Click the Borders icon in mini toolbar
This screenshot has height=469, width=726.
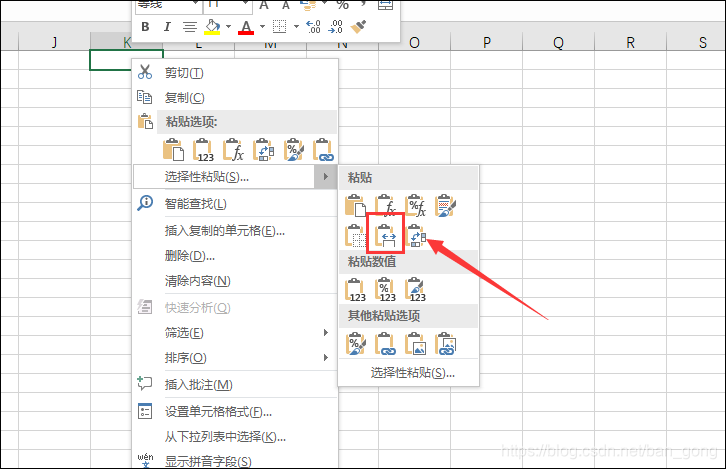(x=279, y=26)
